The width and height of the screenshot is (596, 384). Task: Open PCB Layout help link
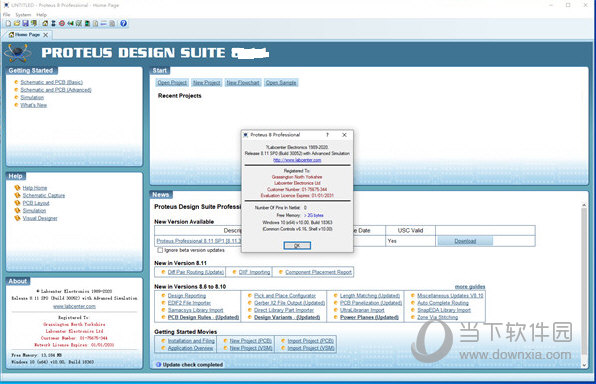pos(36,203)
